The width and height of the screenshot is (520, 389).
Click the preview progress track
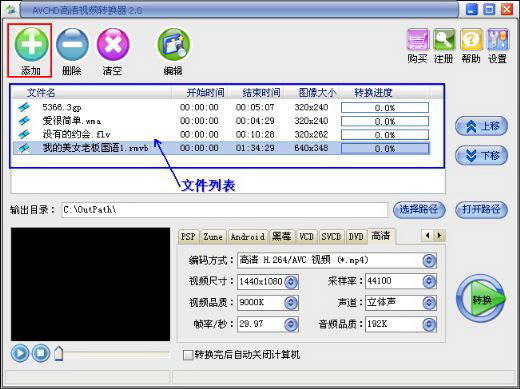pos(117,354)
